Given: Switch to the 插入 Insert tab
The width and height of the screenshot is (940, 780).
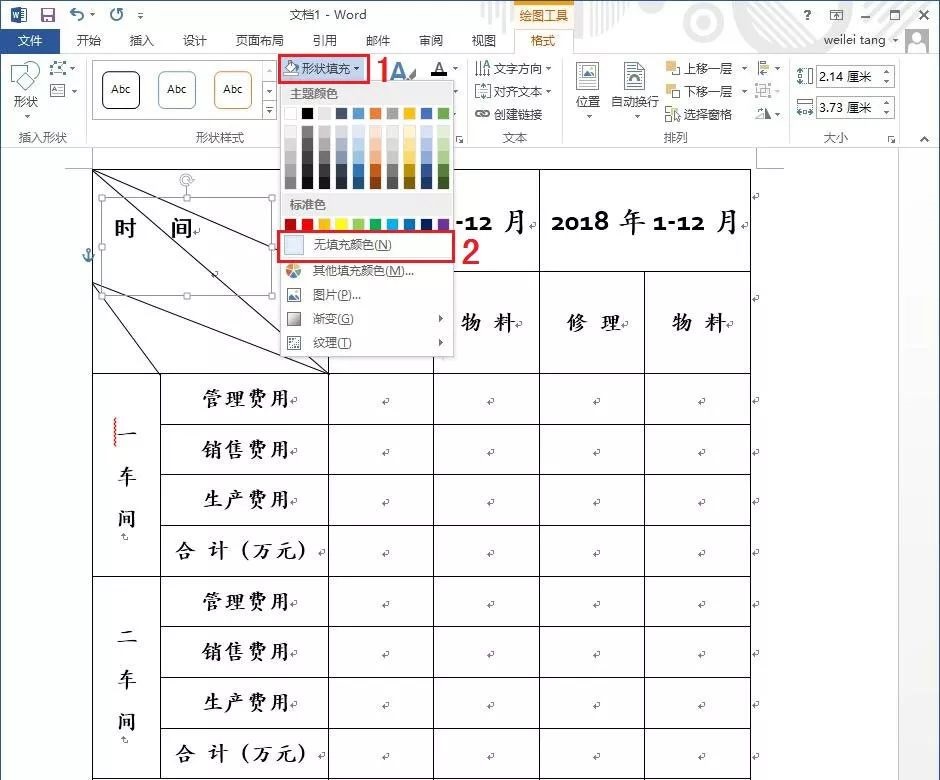Looking at the screenshot, I should [x=142, y=41].
